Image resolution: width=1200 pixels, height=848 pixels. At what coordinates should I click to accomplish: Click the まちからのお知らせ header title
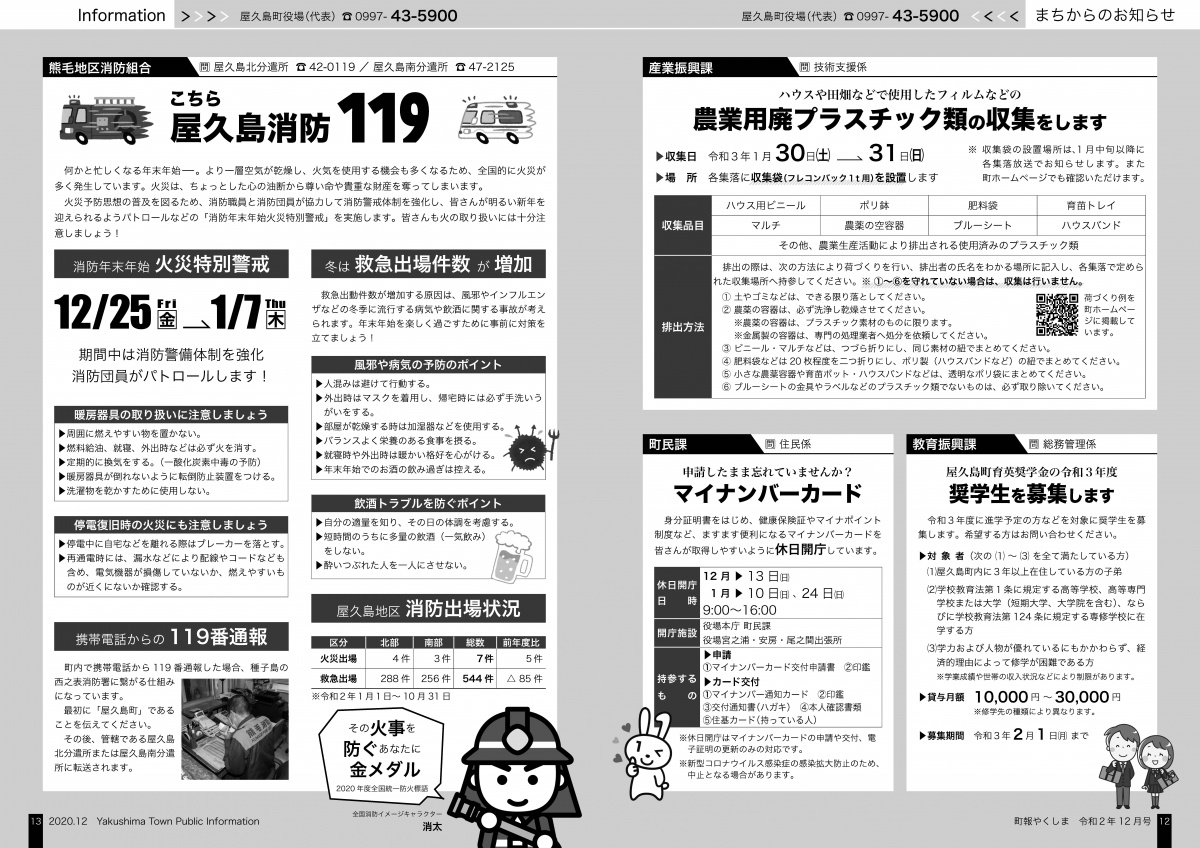(1105, 15)
